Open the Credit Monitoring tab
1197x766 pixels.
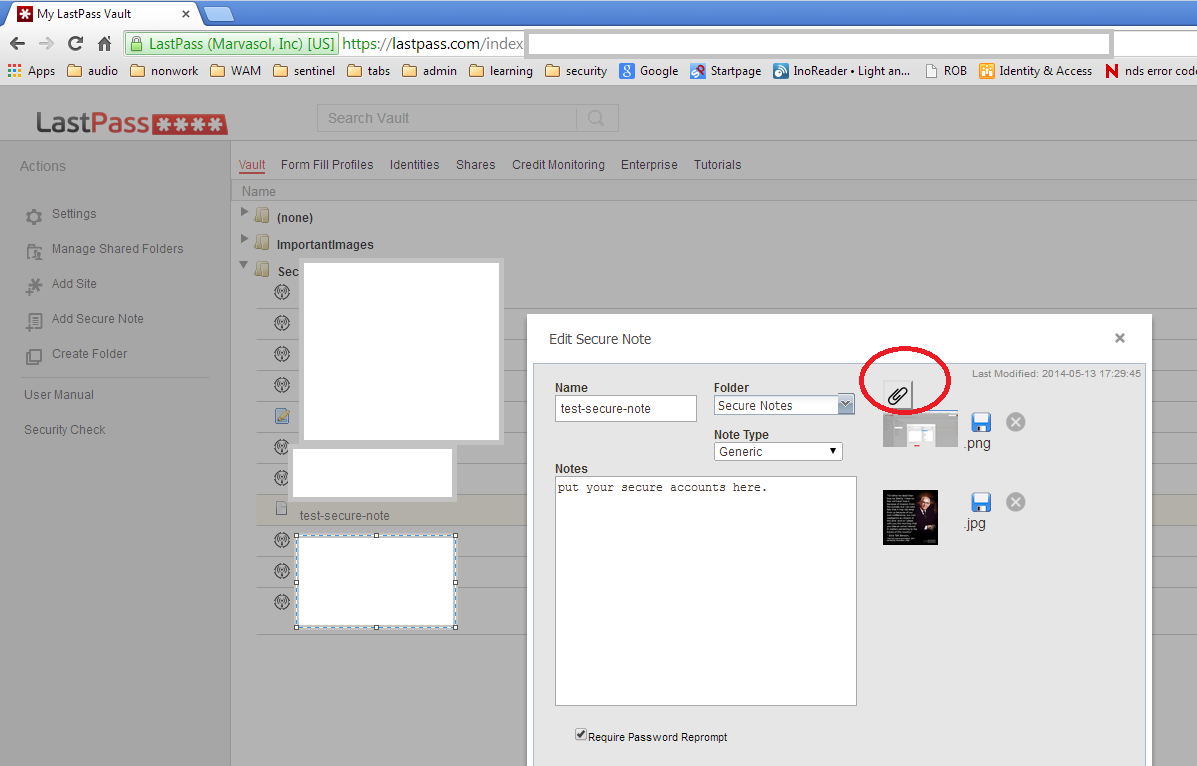[x=558, y=165]
